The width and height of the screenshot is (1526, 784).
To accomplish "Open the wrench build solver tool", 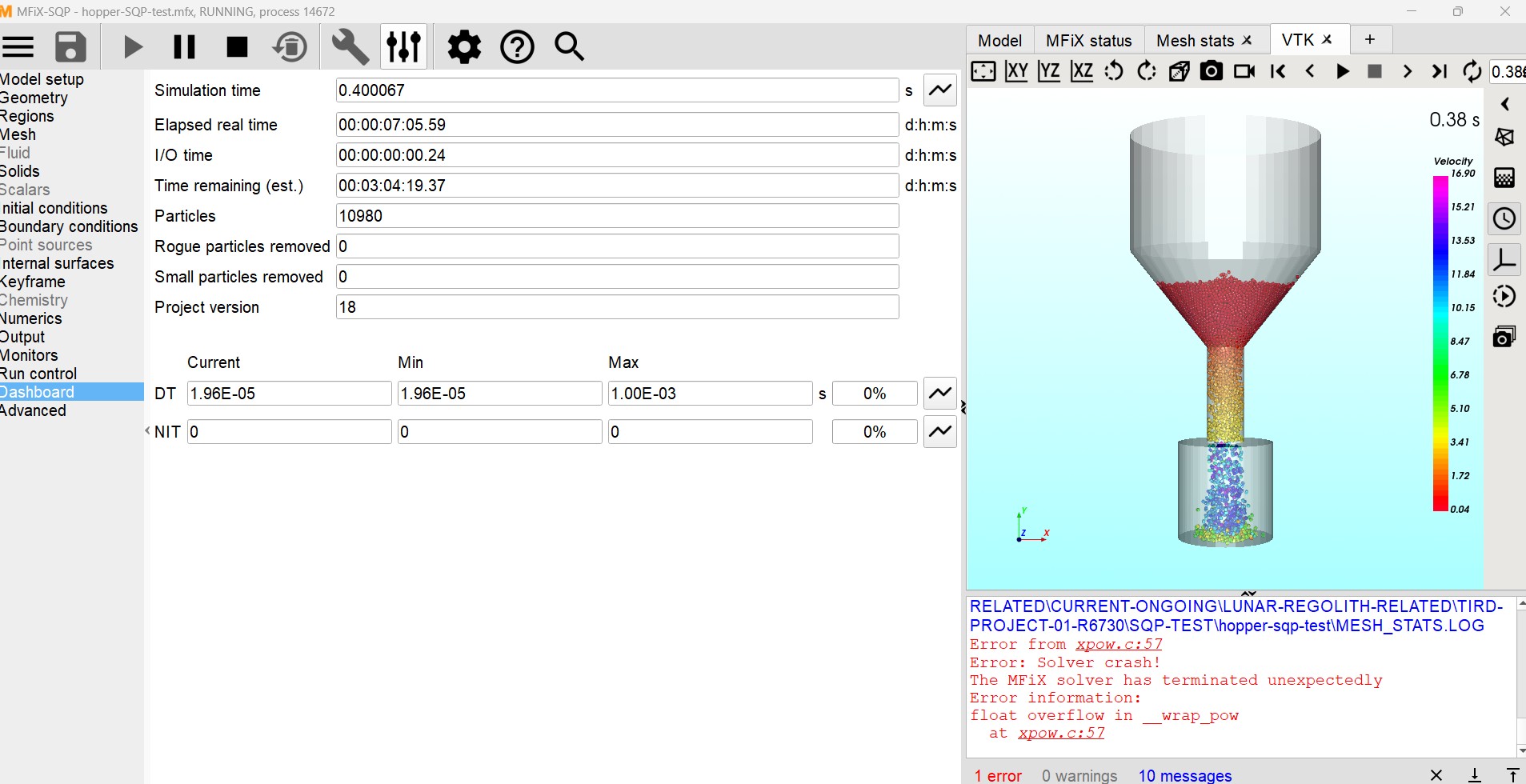I will [x=350, y=47].
